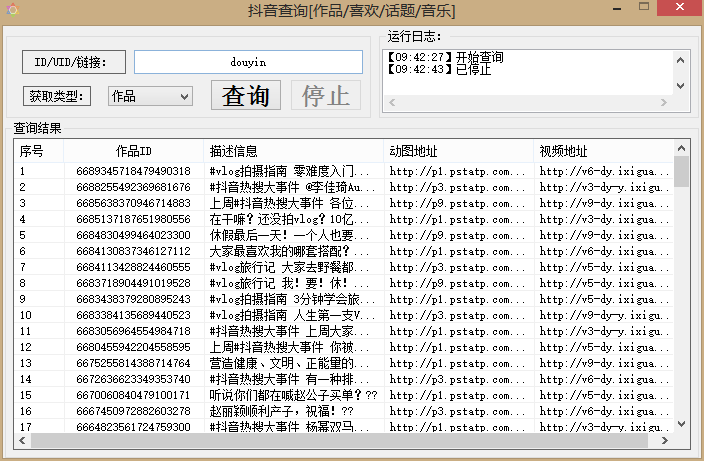704x461 pixels.
Task: Click row 1 视频地址 v6-dy URL
Action: pos(604,171)
